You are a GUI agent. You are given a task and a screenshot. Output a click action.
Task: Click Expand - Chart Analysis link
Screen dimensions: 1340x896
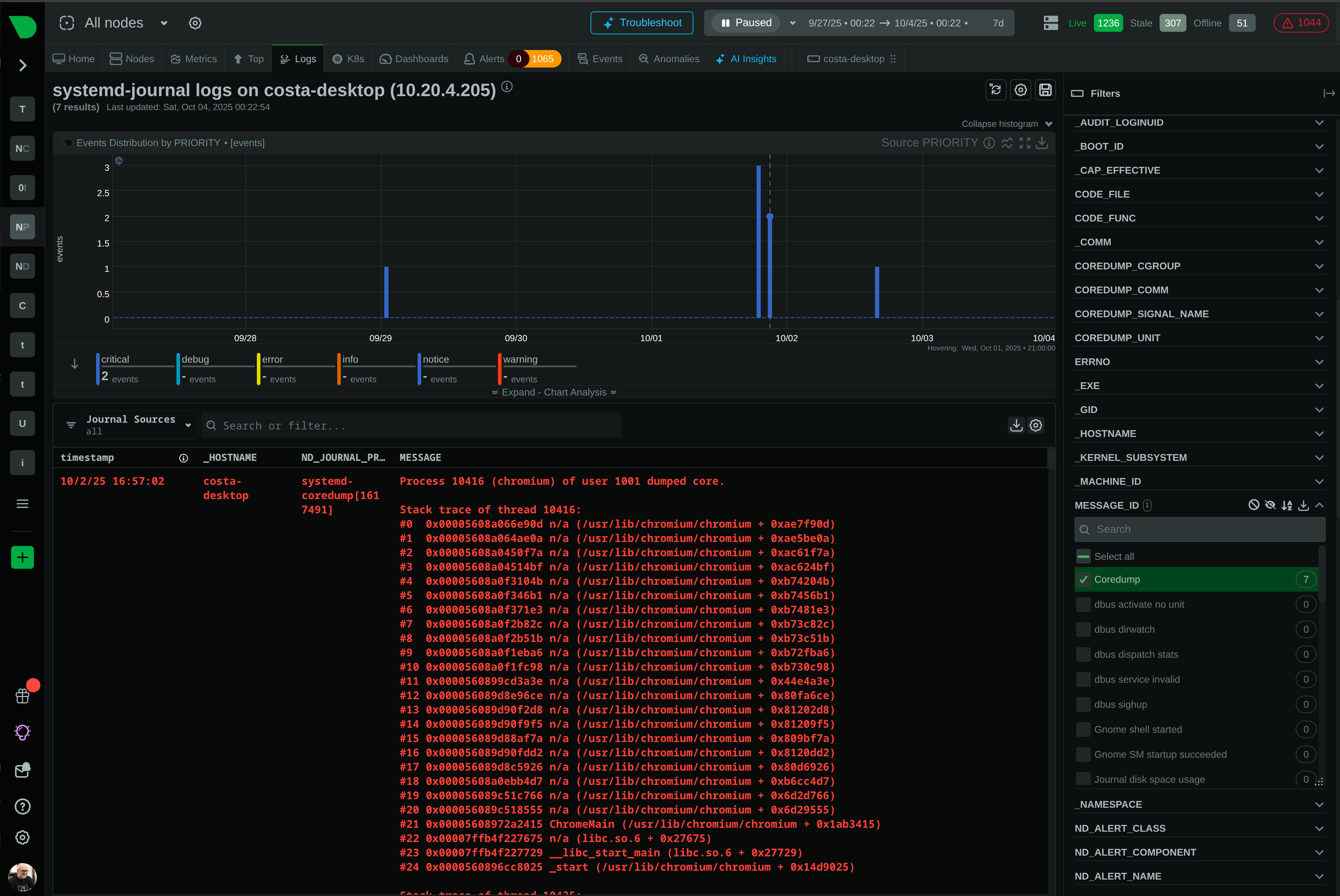tap(554, 392)
